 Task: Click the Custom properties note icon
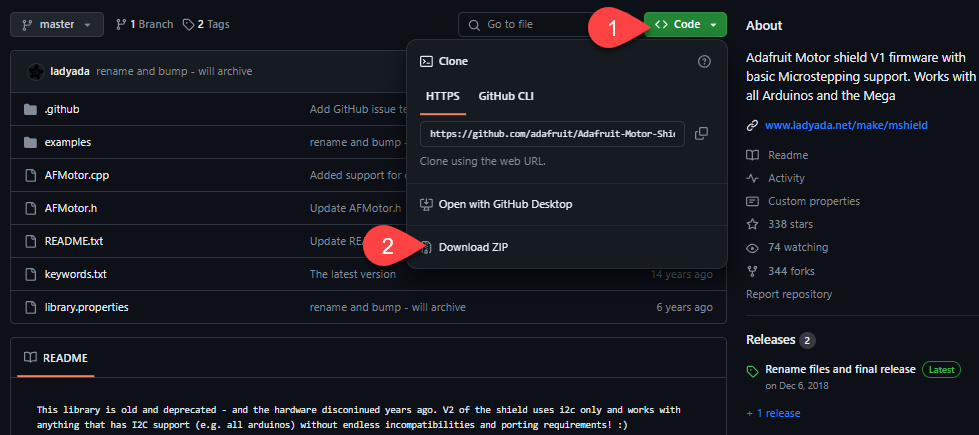pos(752,201)
